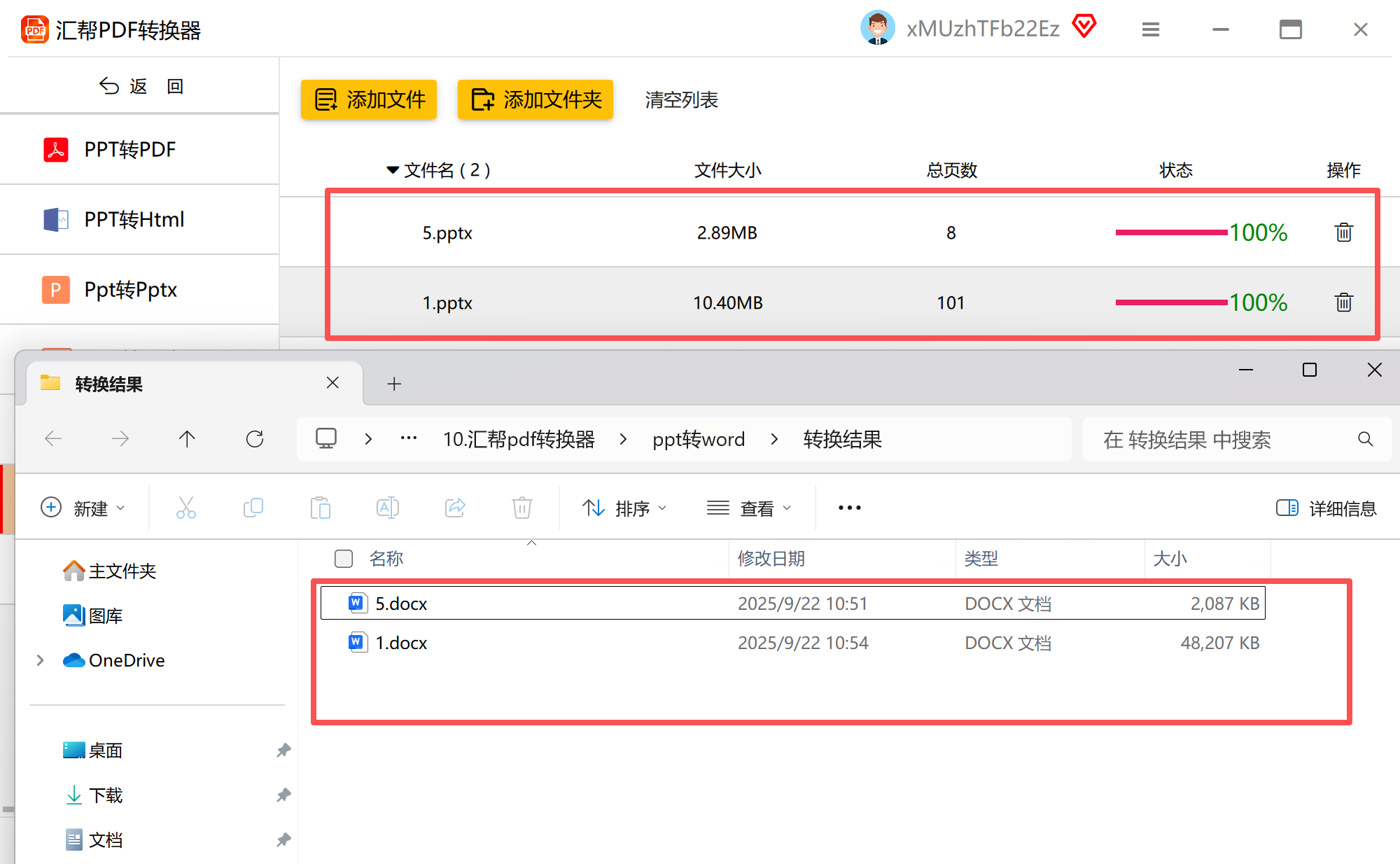Expand the OneDrive tree node
Viewport: 1400px width, 864px height.
tap(41, 660)
